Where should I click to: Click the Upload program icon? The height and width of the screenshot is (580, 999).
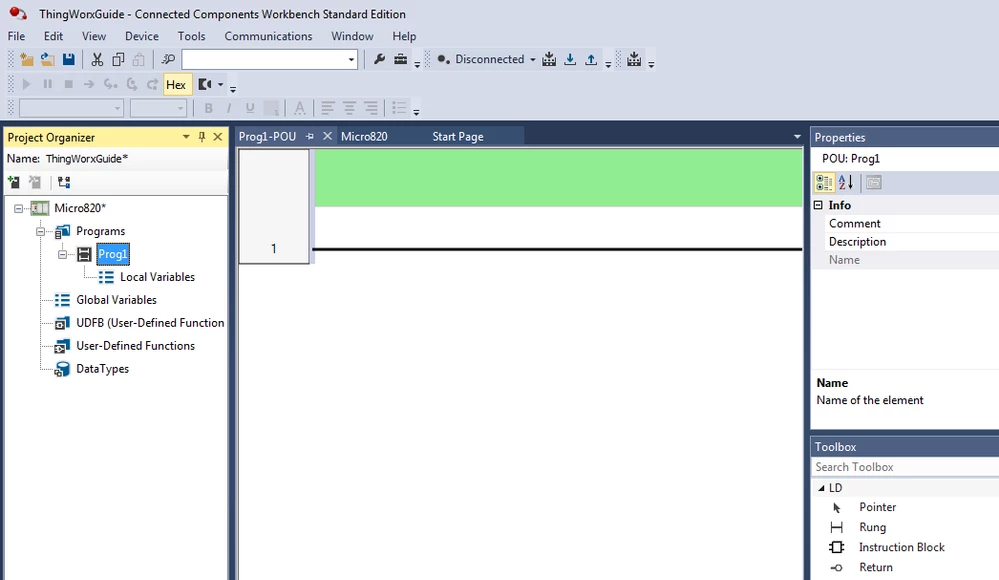point(591,58)
